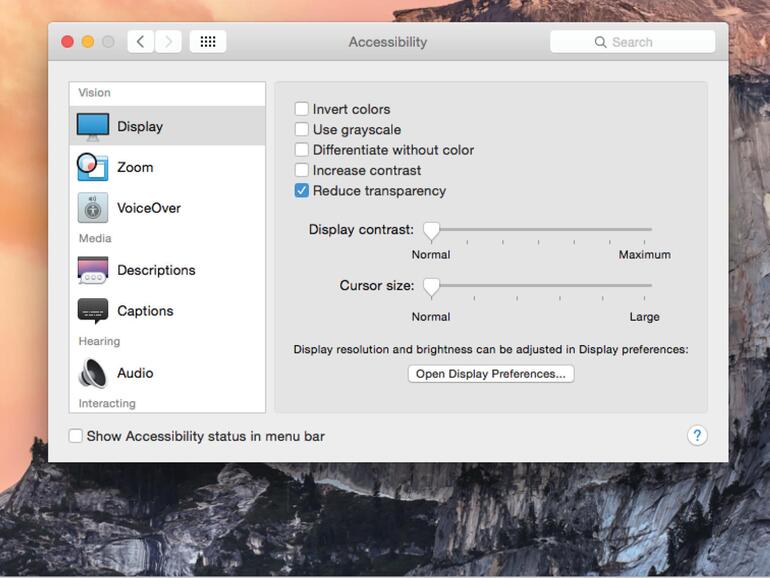Open help with the question mark button
Image resolution: width=770 pixels, height=578 pixels.
tap(697, 436)
